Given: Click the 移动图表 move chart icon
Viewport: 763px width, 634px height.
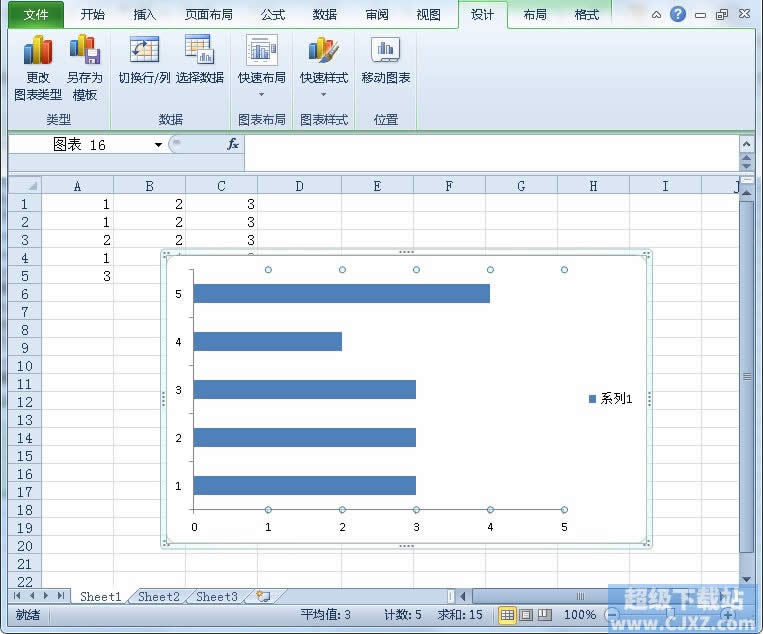Looking at the screenshot, I should tap(385, 50).
